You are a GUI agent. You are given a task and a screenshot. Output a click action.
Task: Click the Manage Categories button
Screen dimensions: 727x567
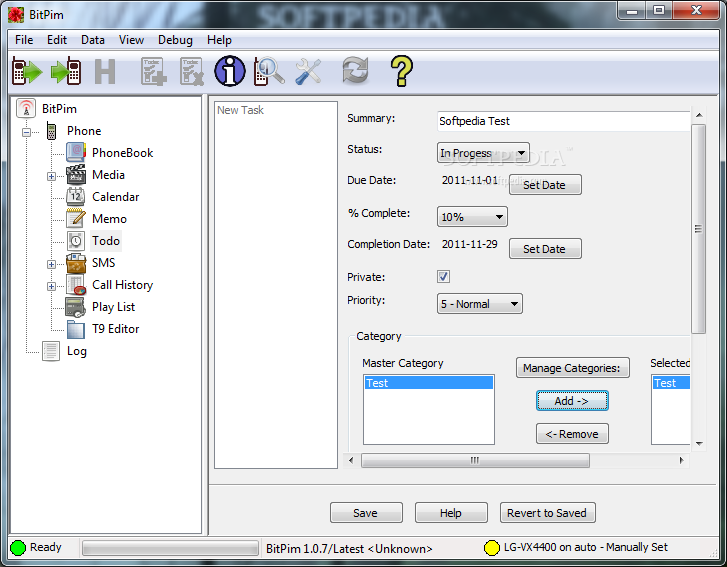573,368
